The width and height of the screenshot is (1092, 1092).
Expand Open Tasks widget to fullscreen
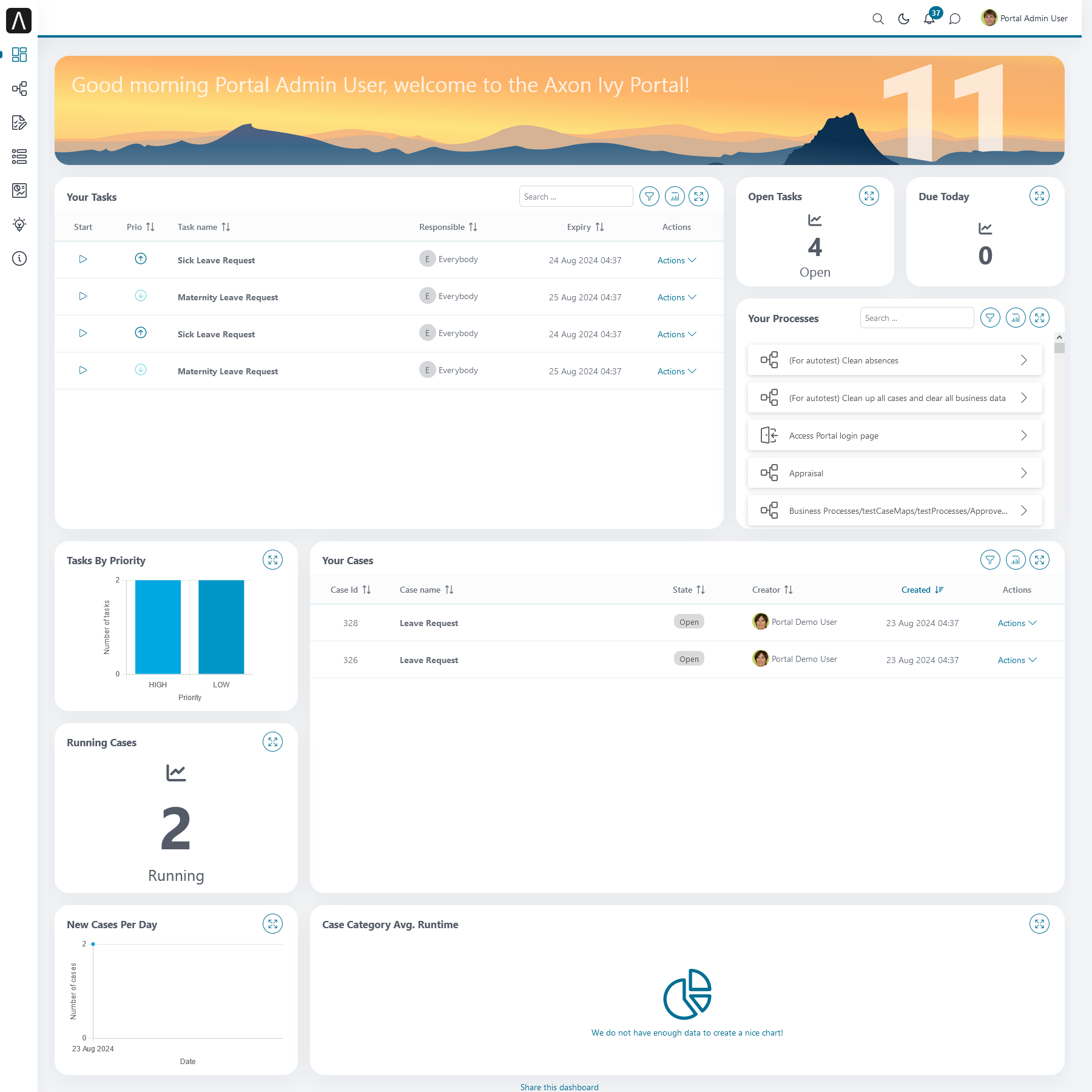pos(869,196)
